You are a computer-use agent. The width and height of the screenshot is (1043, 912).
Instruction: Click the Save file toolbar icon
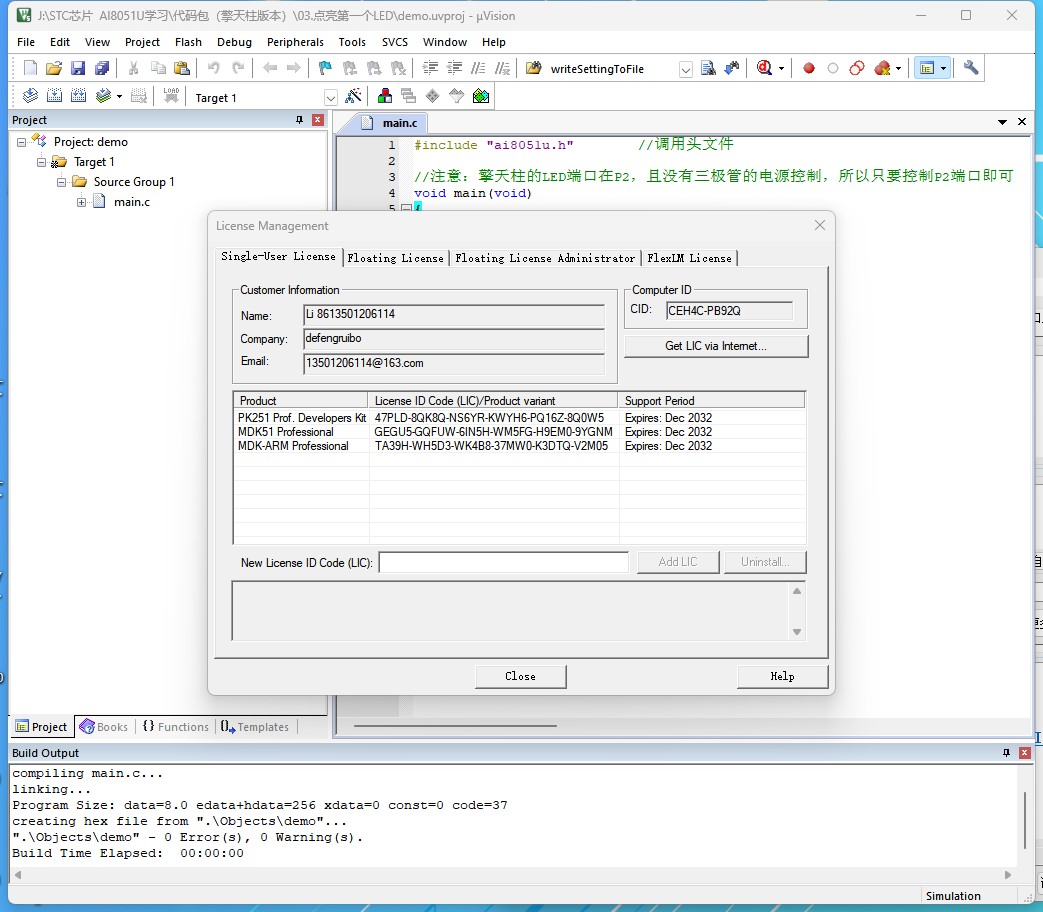pos(78,68)
